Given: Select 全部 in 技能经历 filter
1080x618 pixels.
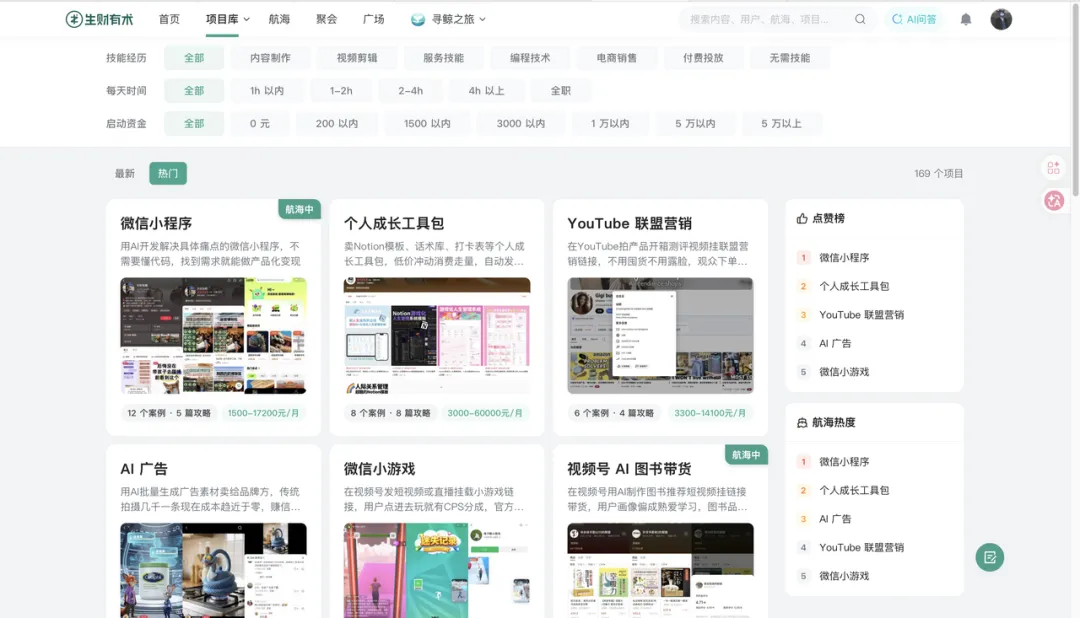Looking at the screenshot, I should click(194, 58).
